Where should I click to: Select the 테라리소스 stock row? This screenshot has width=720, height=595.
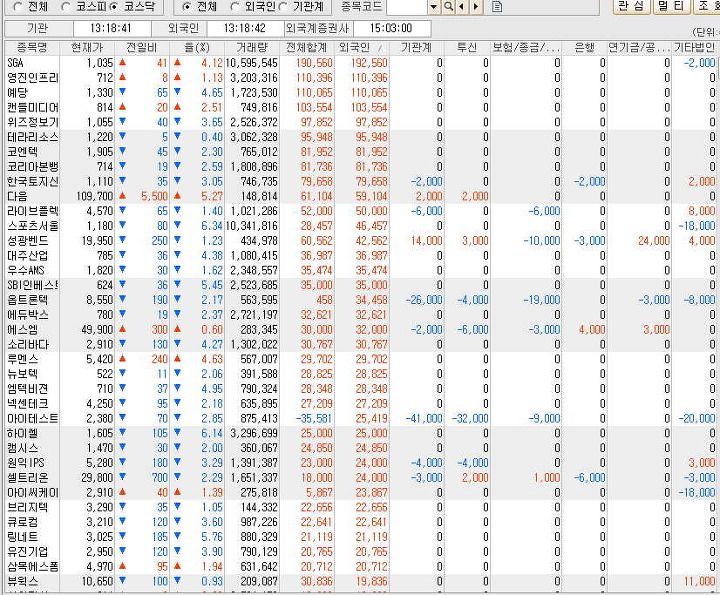click(x=361, y=137)
